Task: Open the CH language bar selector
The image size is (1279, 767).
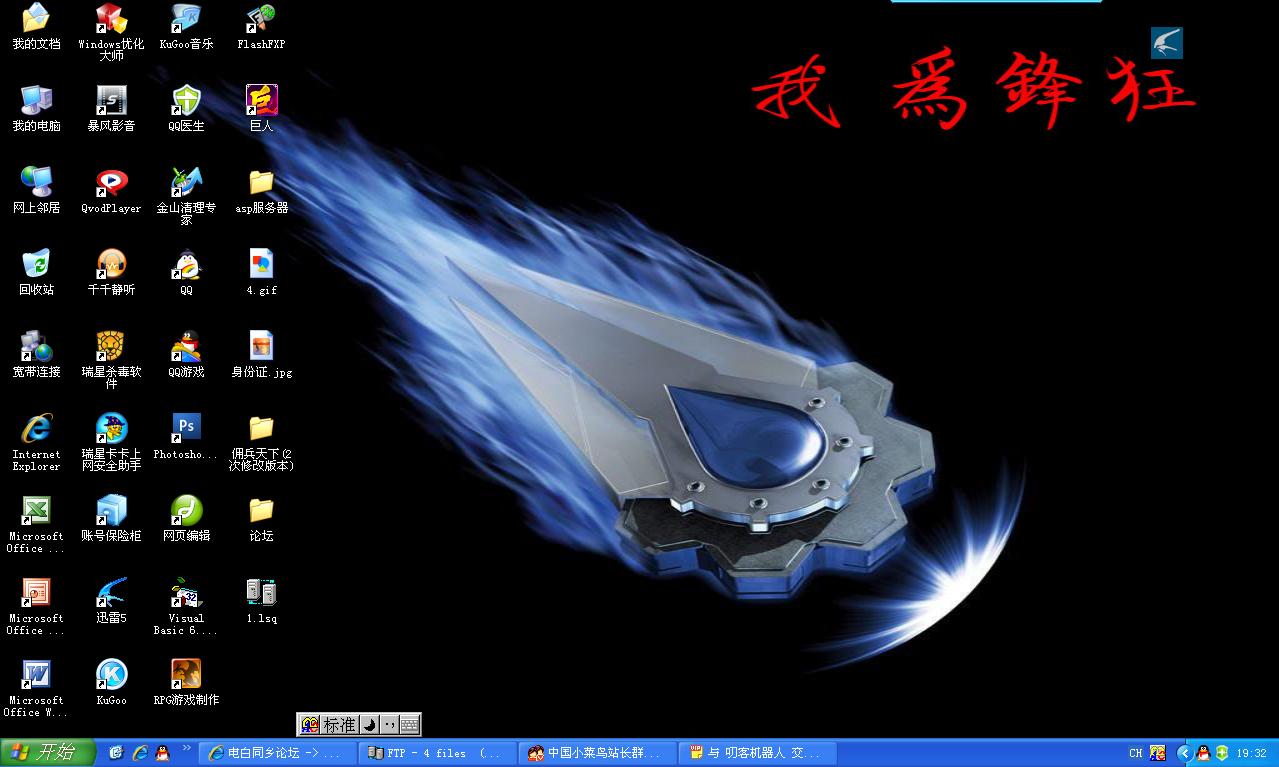Action: point(1136,753)
